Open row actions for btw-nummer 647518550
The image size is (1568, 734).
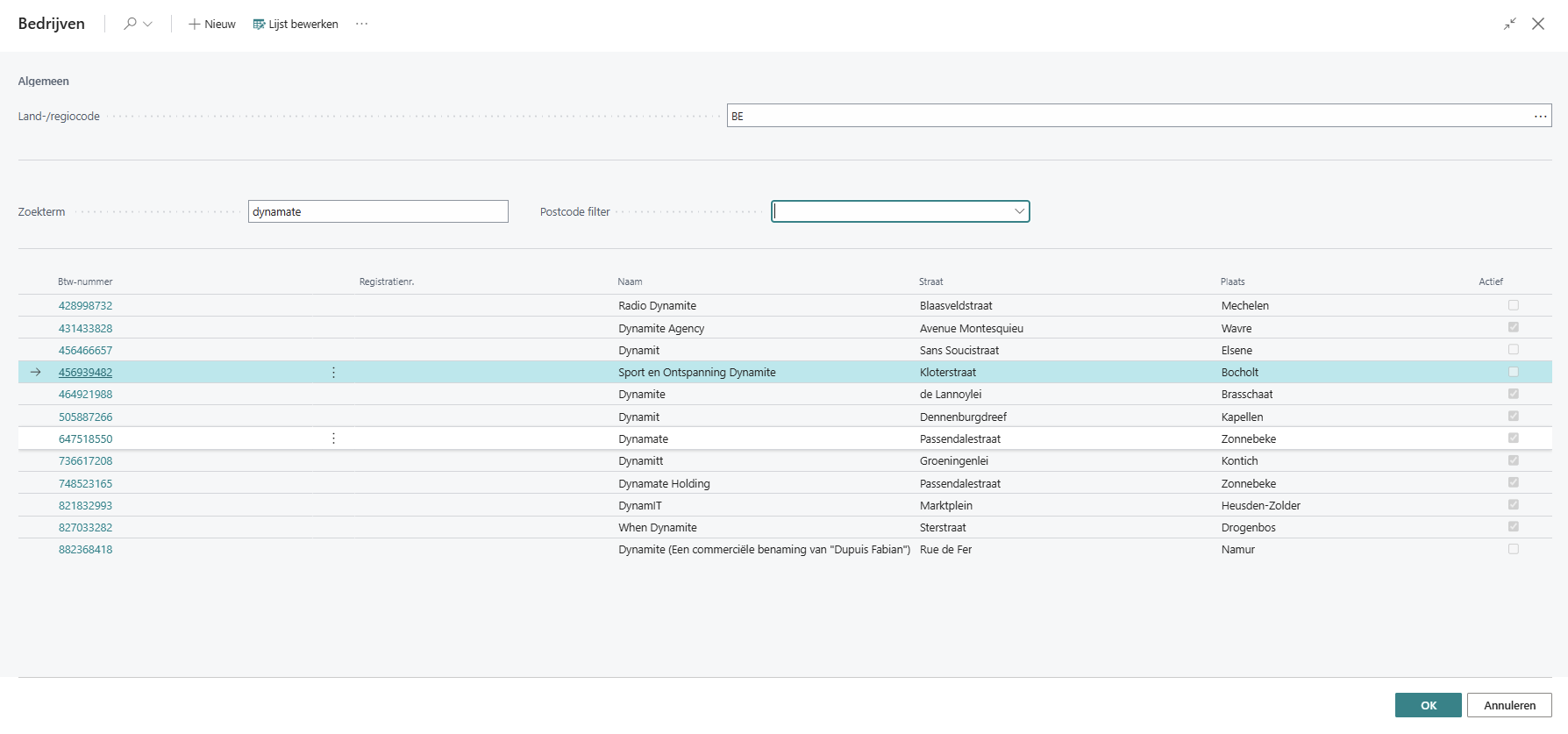click(333, 438)
